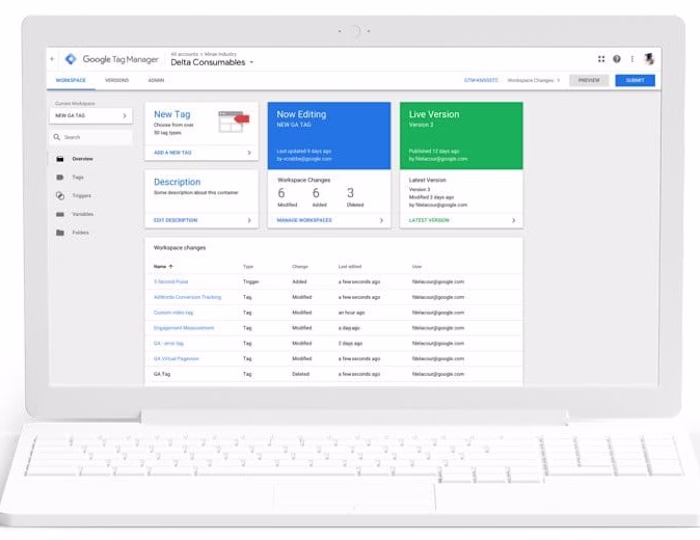Open the 5 Second Pulse trigger link
This screenshot has width=700, height=540.
click(x=171, y=282)
